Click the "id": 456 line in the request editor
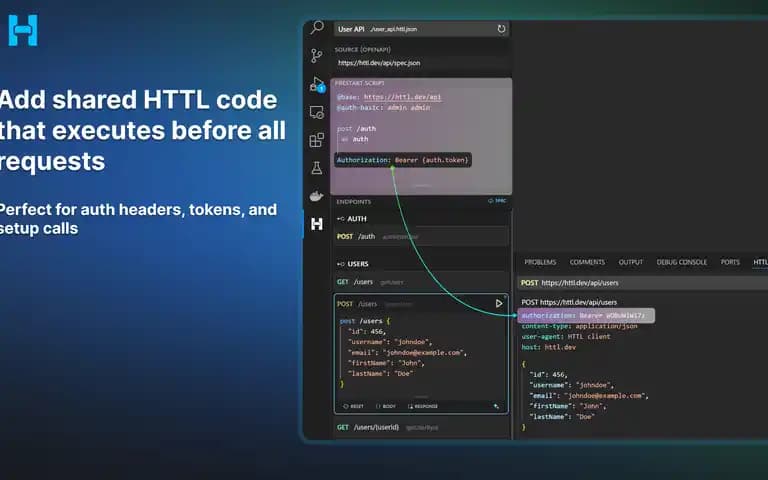 point(367,332)
